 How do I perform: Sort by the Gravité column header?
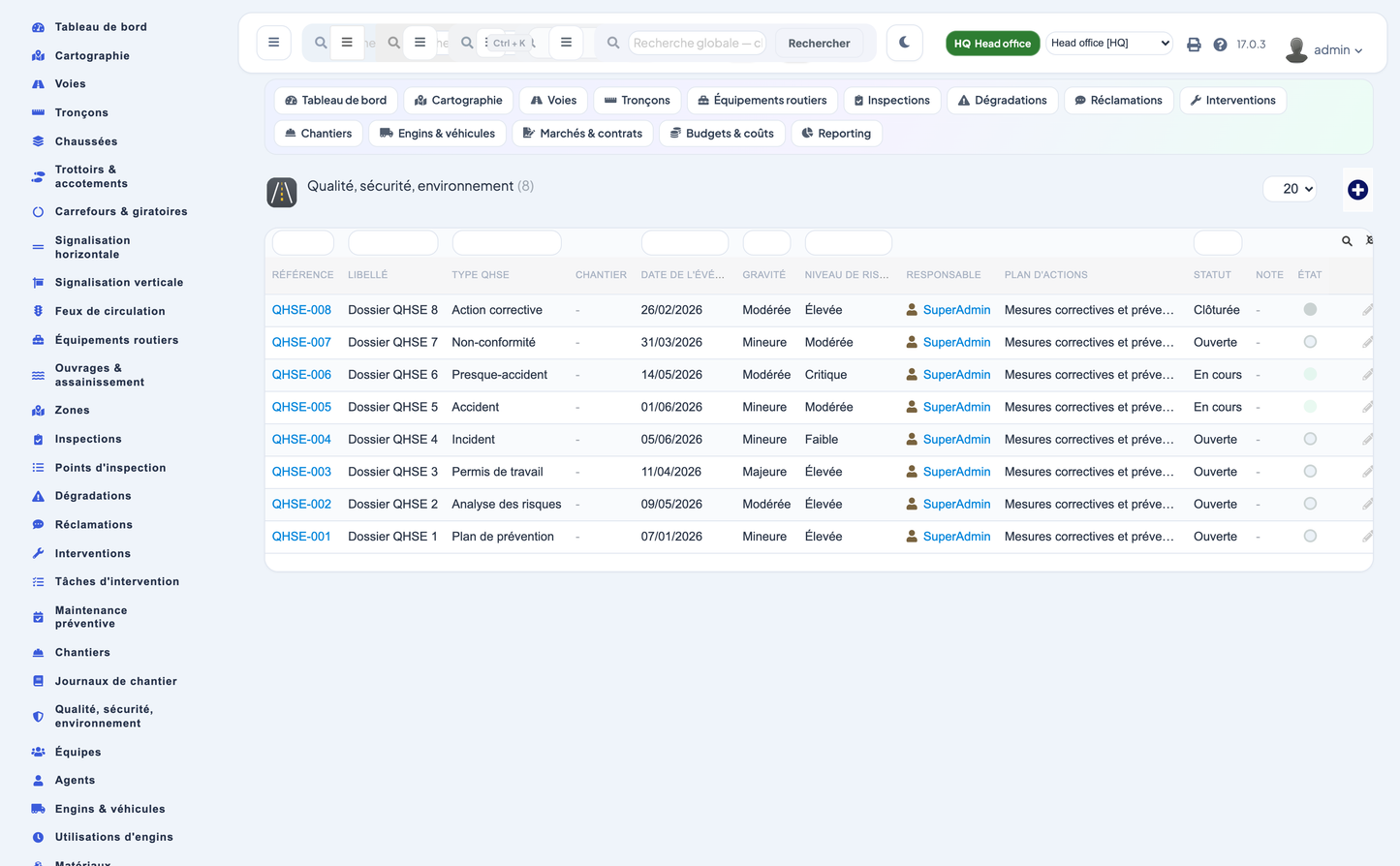[x=763, y=275]
